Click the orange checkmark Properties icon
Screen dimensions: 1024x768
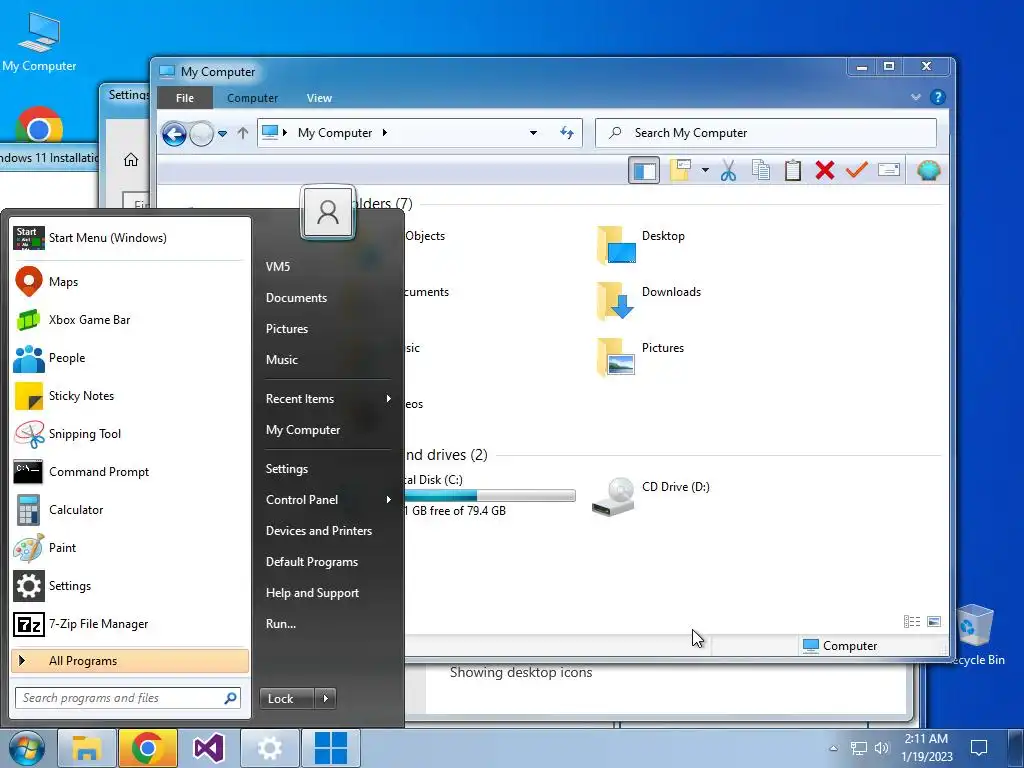tap(856, 170)
